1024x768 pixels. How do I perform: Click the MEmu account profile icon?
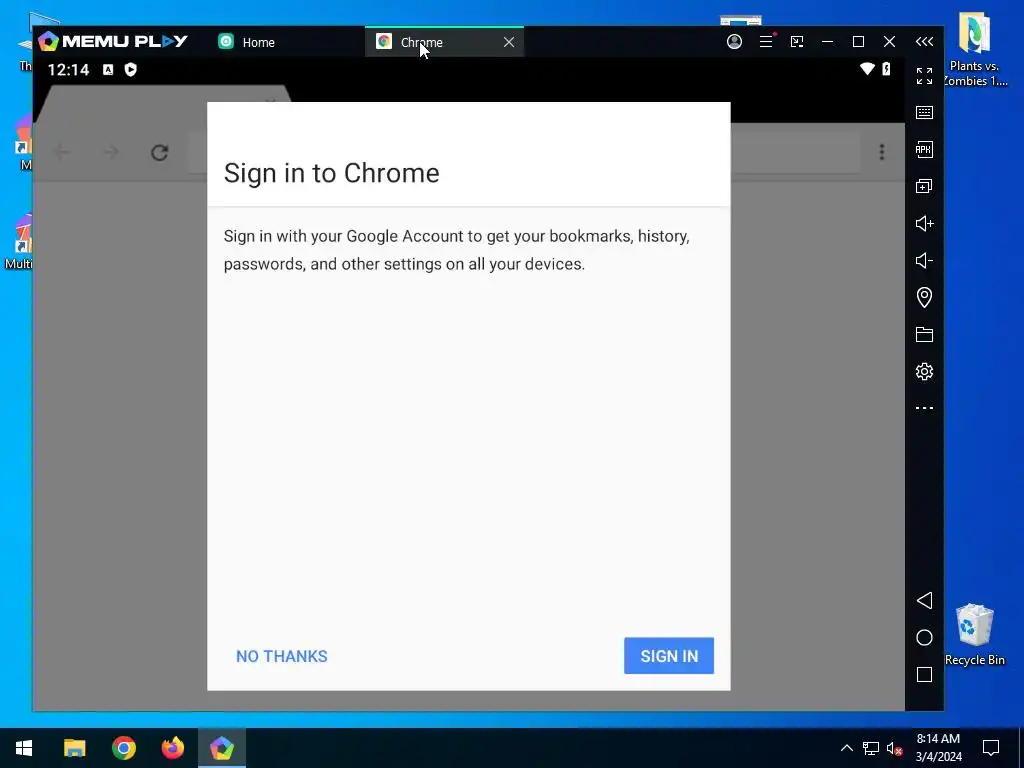coord(734,42)
